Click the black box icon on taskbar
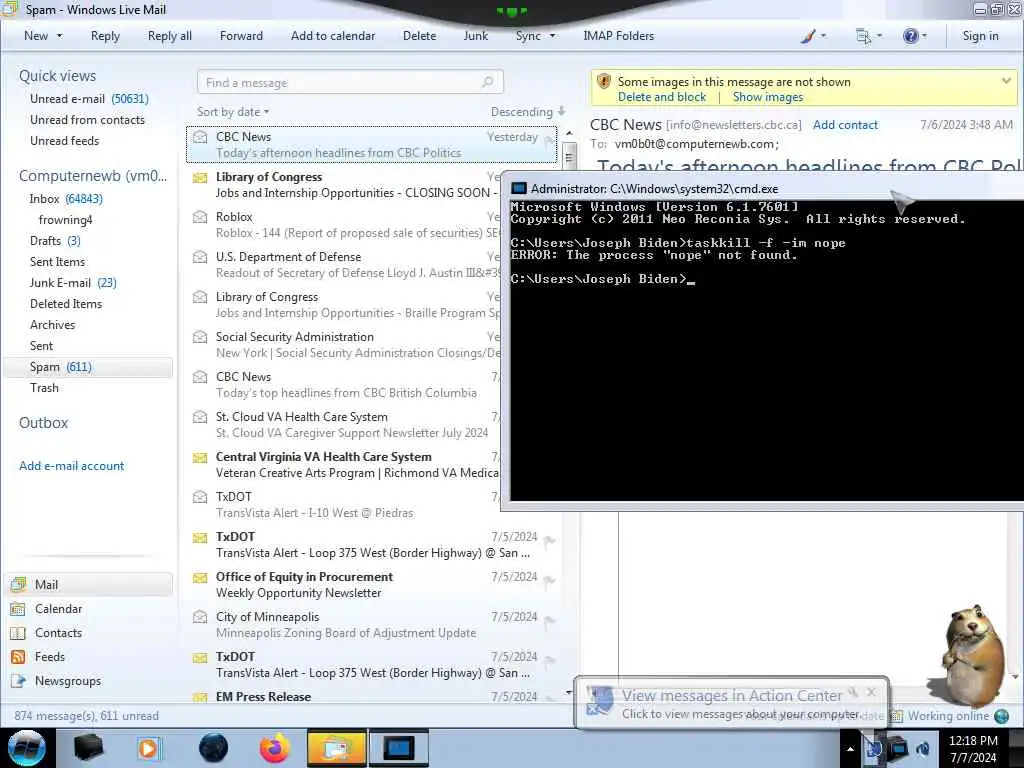The height and width of the screenshot is (768, 1024). [88, 748]
